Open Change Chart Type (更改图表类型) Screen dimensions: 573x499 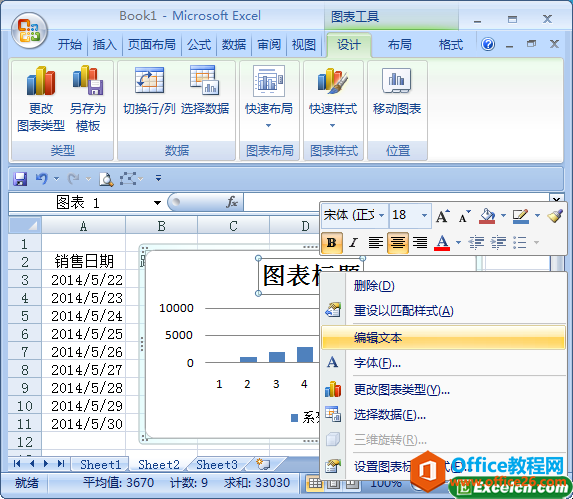[41, 99]
